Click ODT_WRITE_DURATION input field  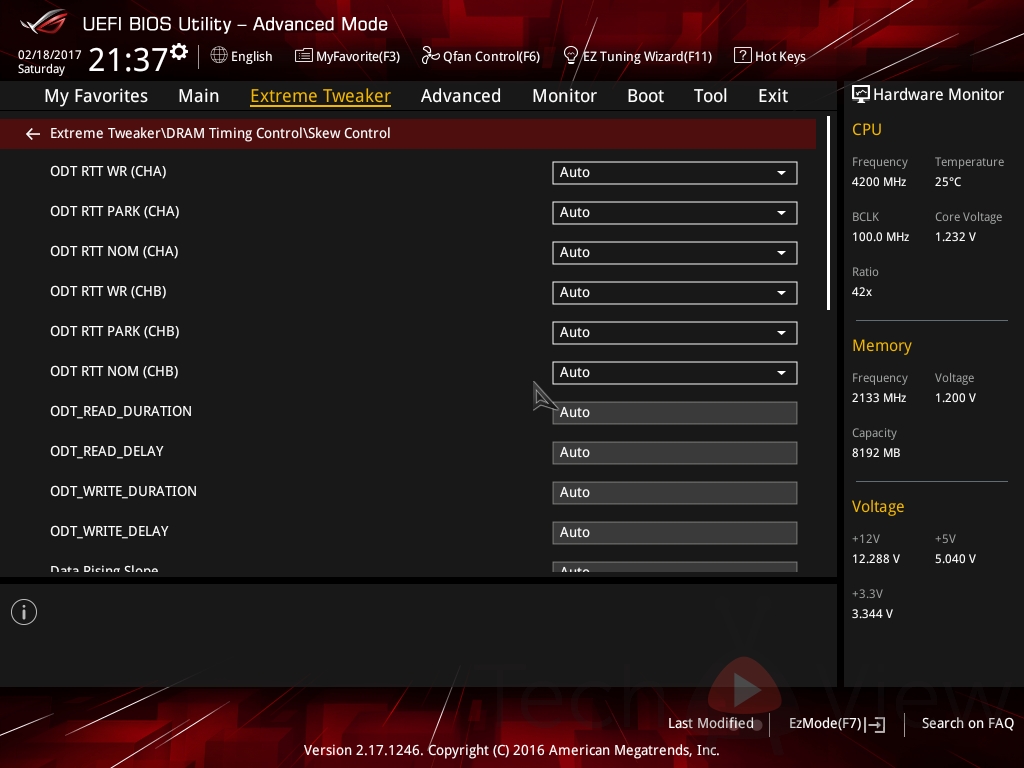click(x=675, y=492)
